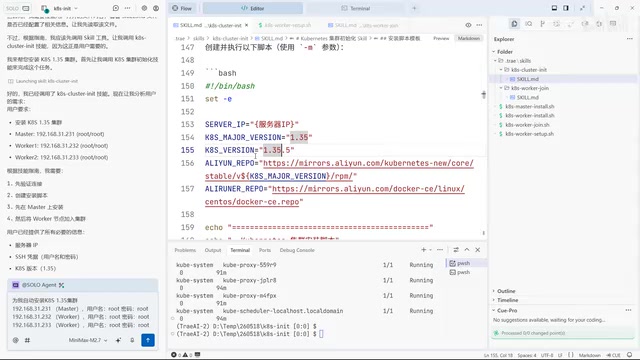Switch to the Editor view tab
Image resolution: width=640 pixels, height=360 pixels.
253,8
